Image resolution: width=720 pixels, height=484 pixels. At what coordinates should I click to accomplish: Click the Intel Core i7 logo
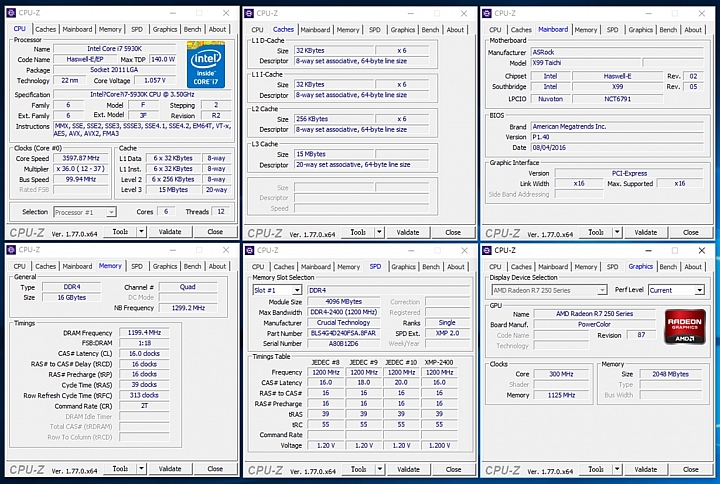coord(205,65)
